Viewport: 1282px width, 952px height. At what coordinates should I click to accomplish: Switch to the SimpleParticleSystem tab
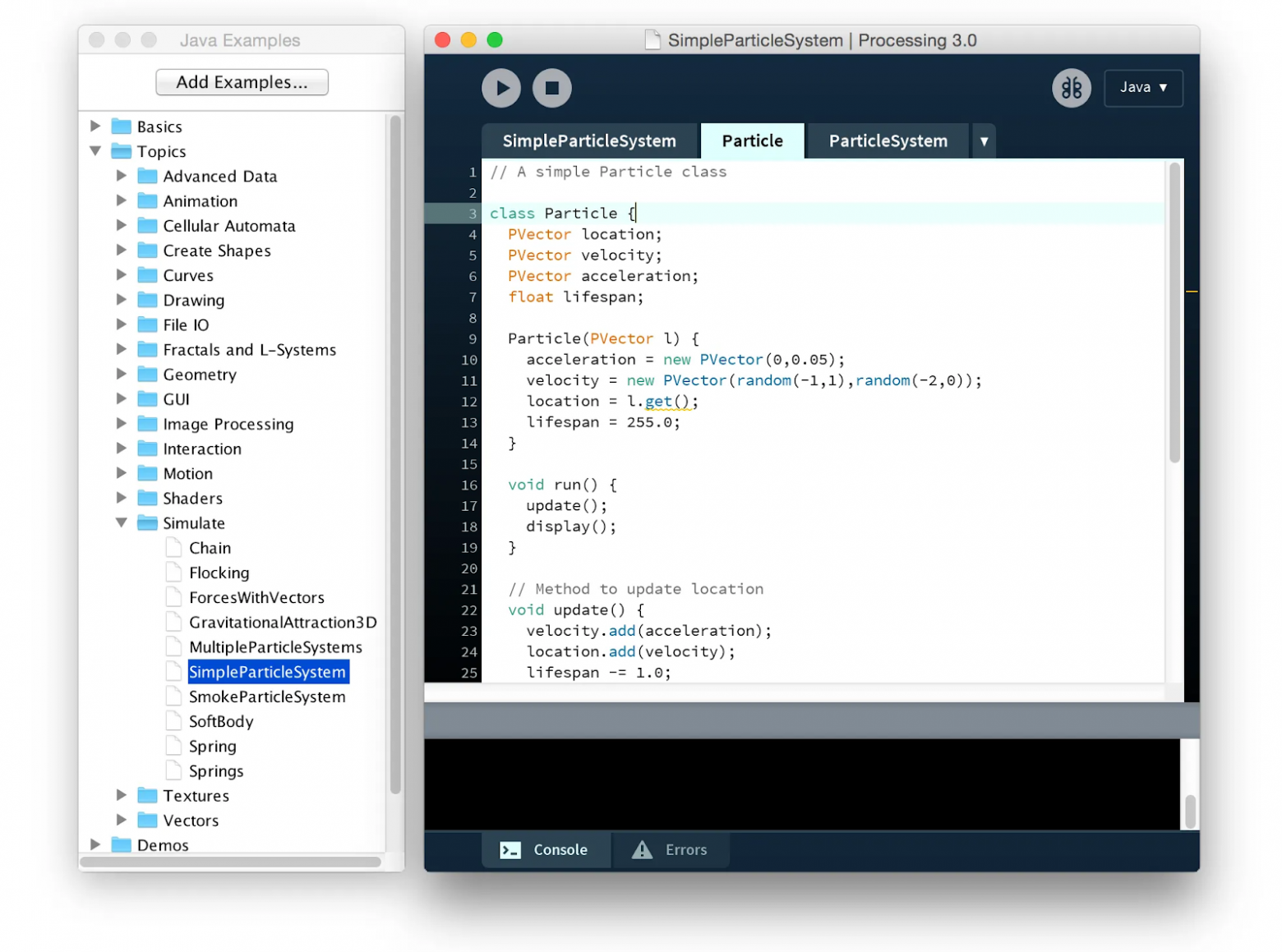tap(589, 141)
